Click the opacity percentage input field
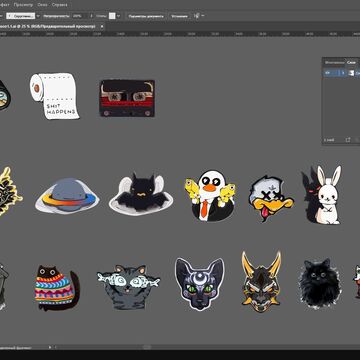Screen dimensions: 360x360 [79, 16]
